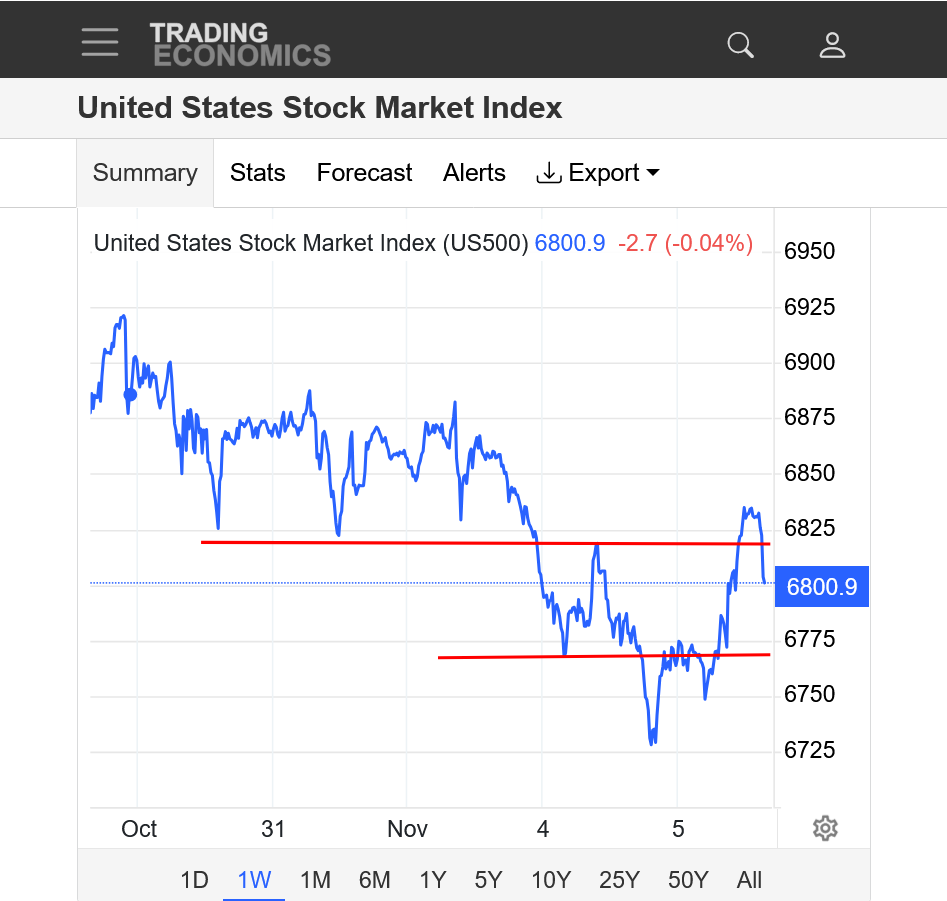Expand the Export dropdown
The width and height of the screenshot is (947, 901).
[598, 173]
